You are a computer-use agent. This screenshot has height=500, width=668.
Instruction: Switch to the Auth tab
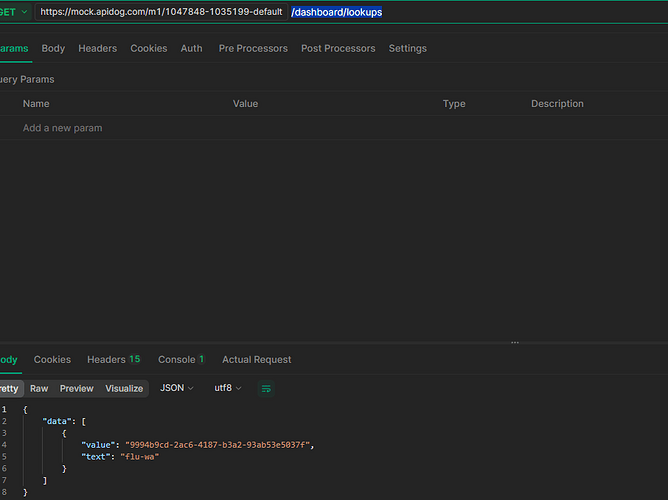coord(192,49)
